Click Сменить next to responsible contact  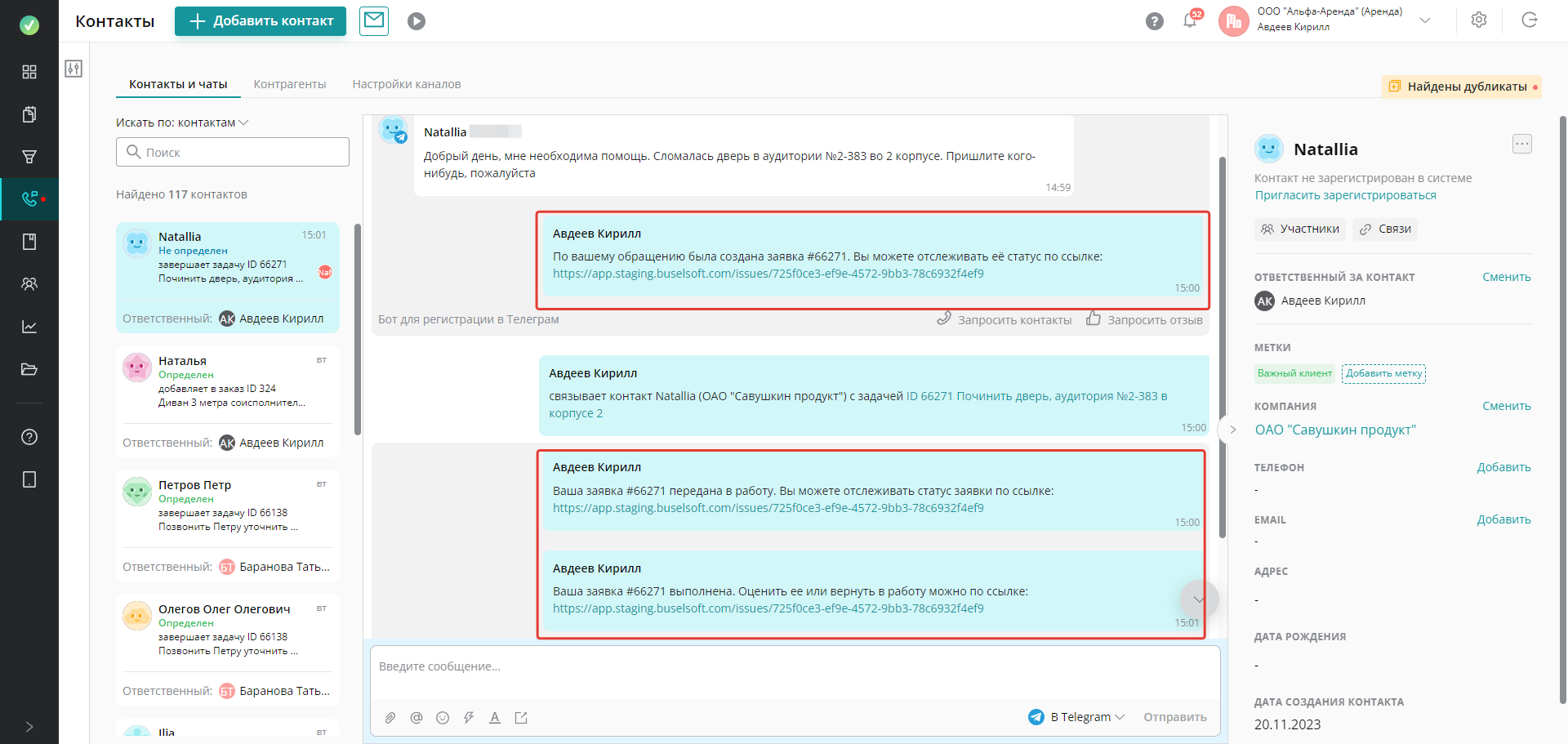point(1507,277)
